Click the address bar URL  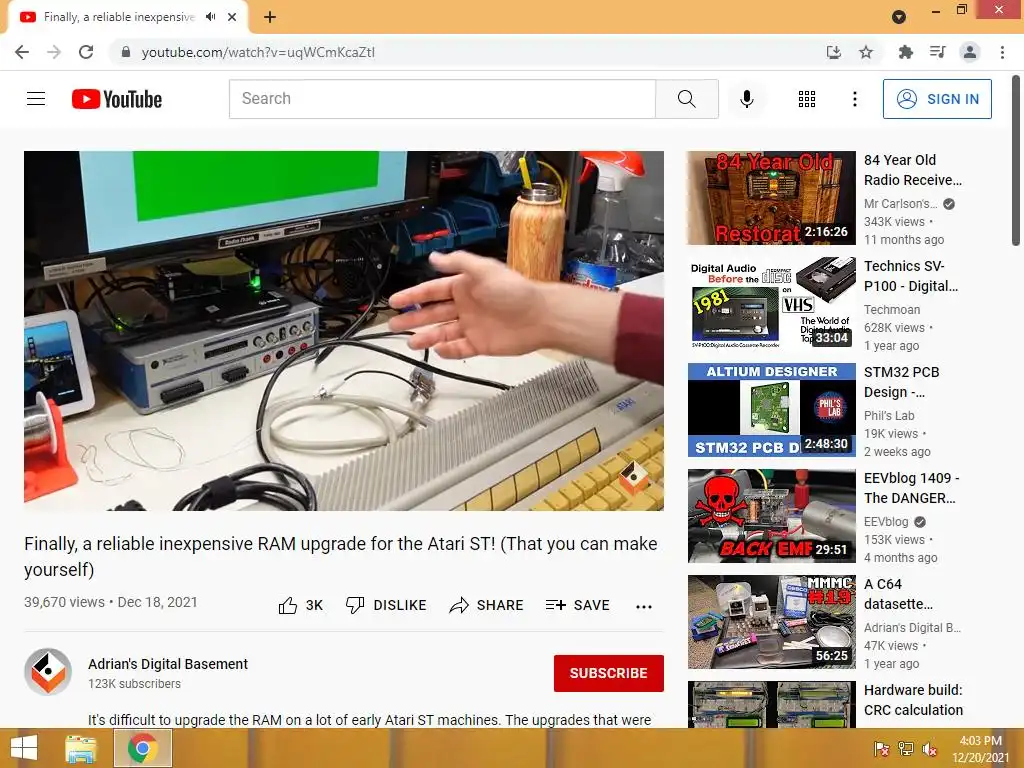click(258, 52)
